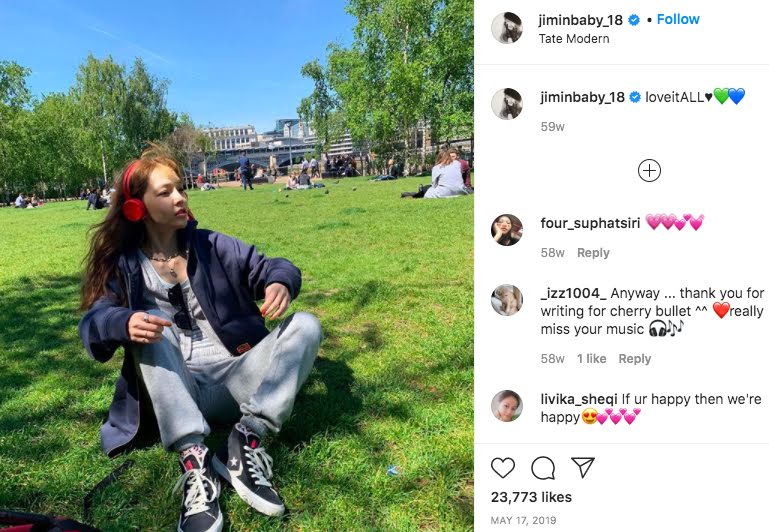
Task: Click the verified badge beside header username
Action: pos(634,20)
